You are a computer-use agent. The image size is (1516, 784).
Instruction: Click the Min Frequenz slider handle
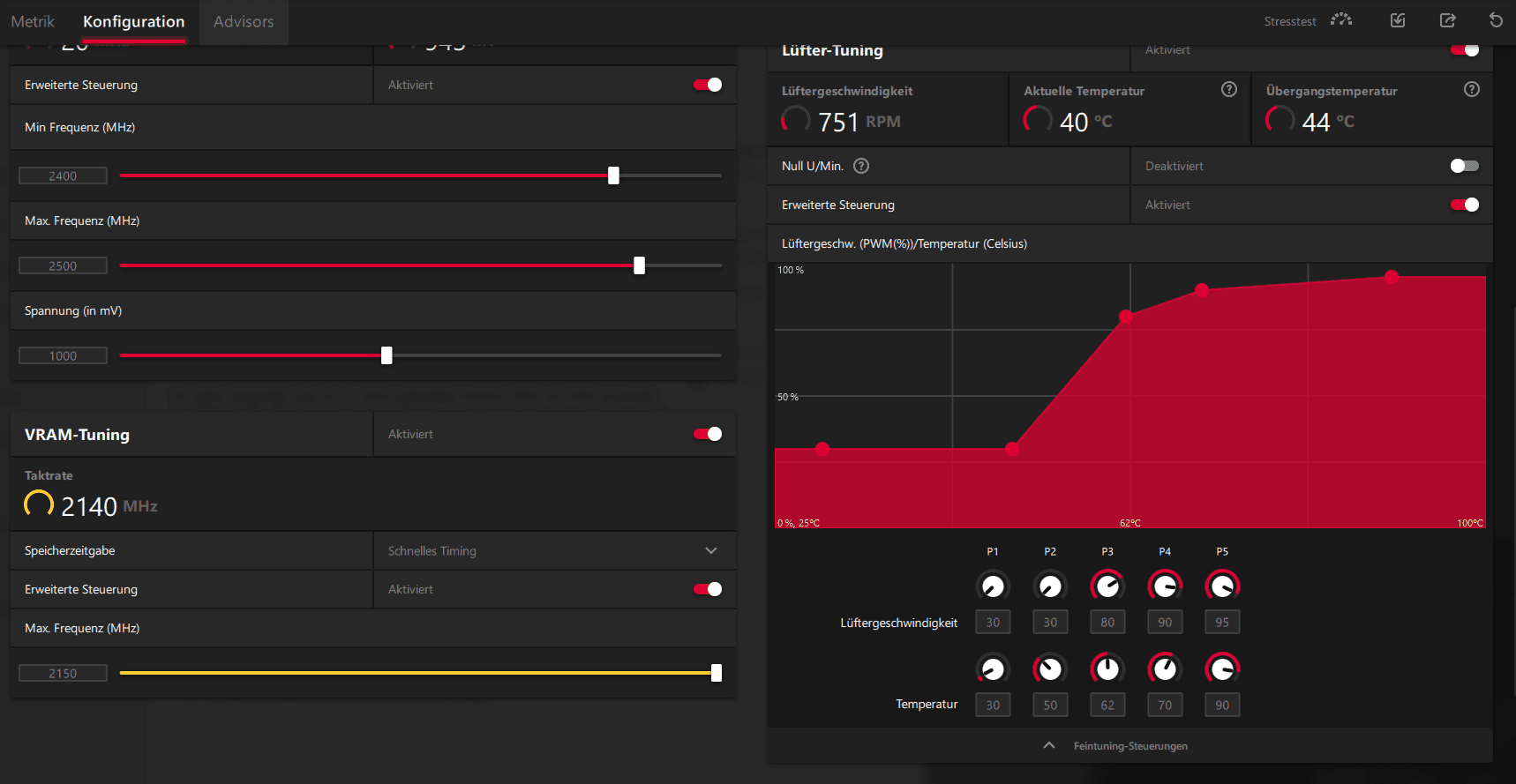[613, 175]
